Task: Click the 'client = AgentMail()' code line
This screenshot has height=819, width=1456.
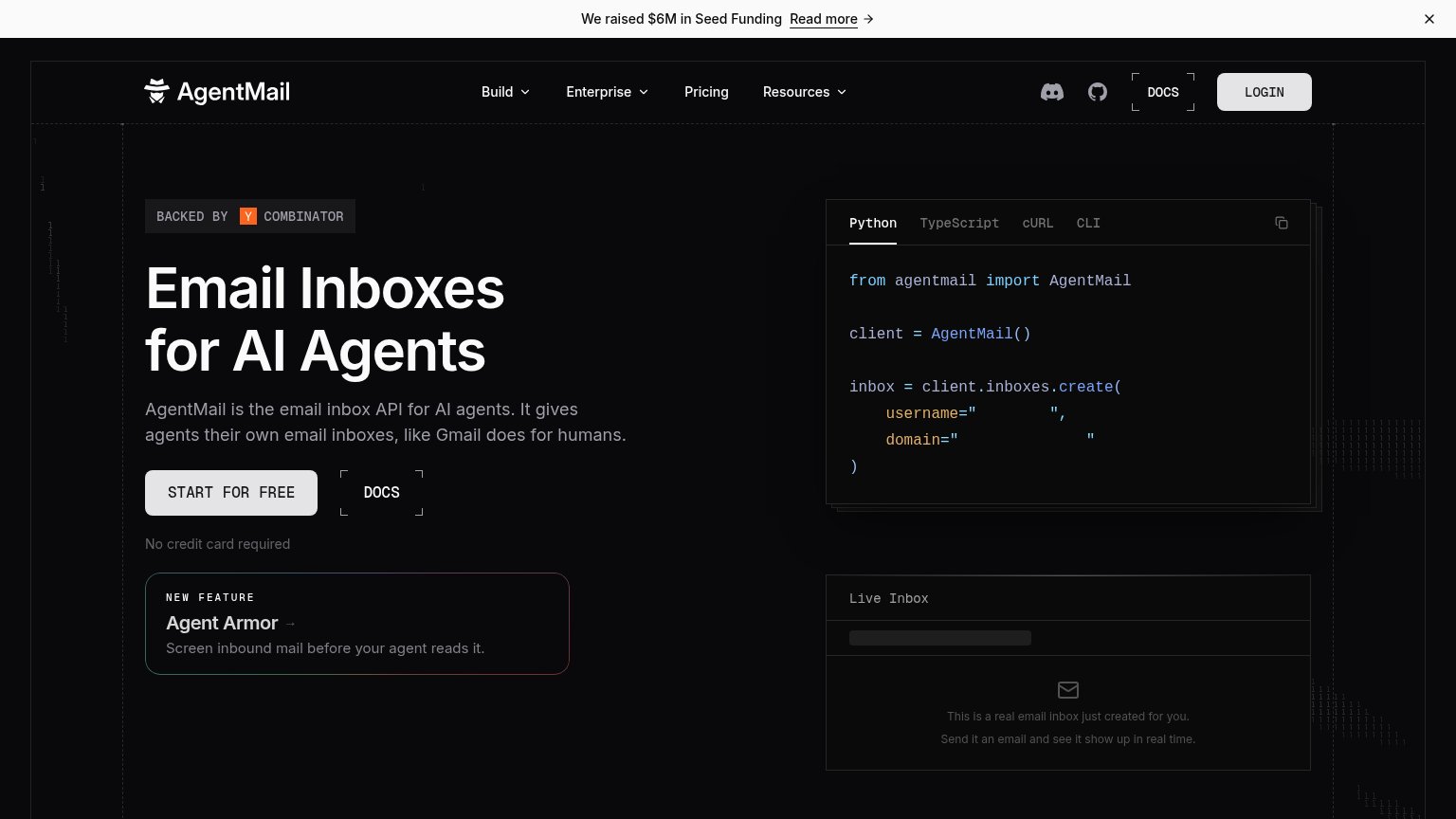Action: tap(940, 334)
